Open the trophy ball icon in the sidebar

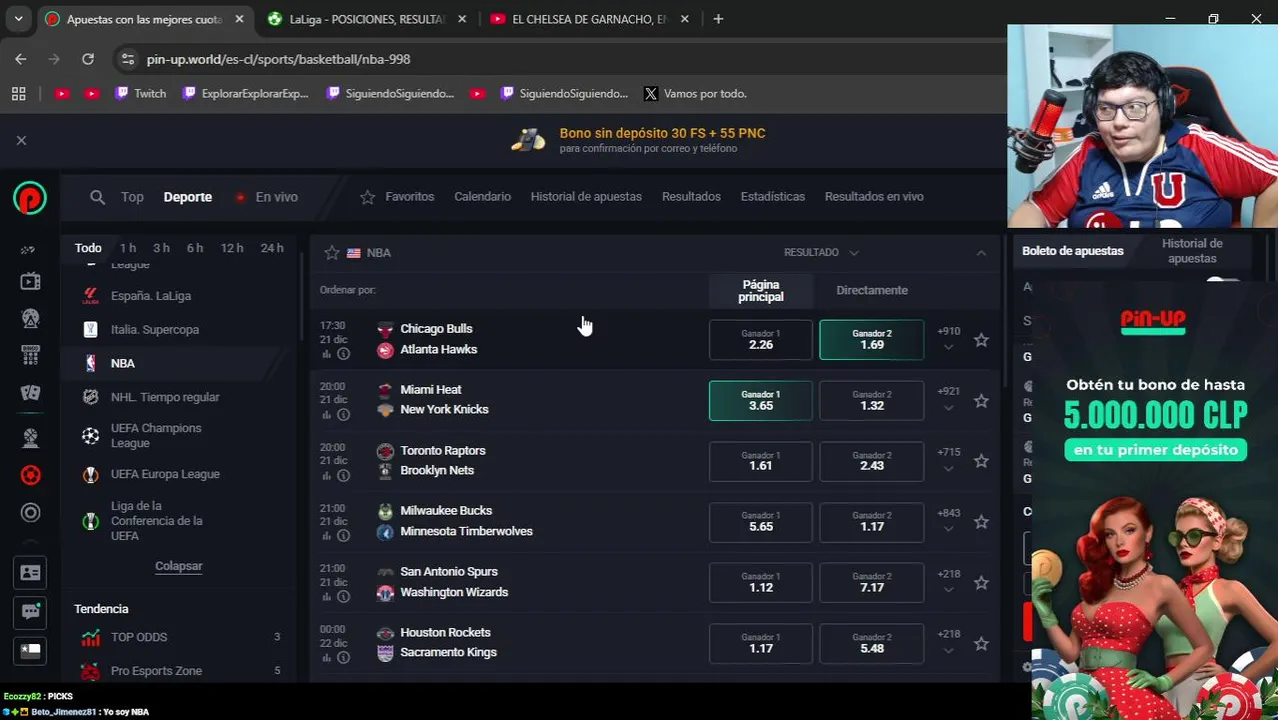[x=30, y=437]
